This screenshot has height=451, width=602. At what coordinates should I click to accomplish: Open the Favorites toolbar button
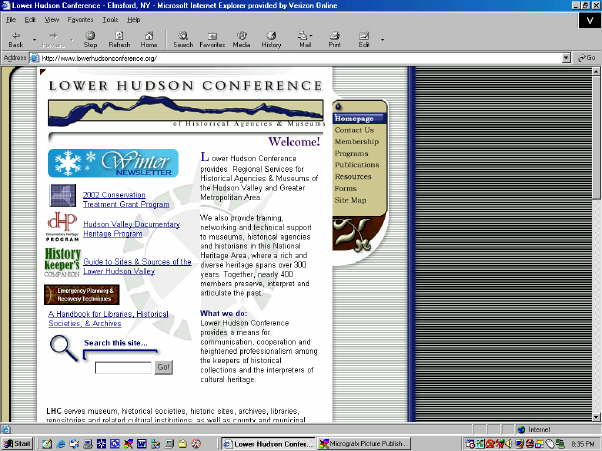coord(212,40)
